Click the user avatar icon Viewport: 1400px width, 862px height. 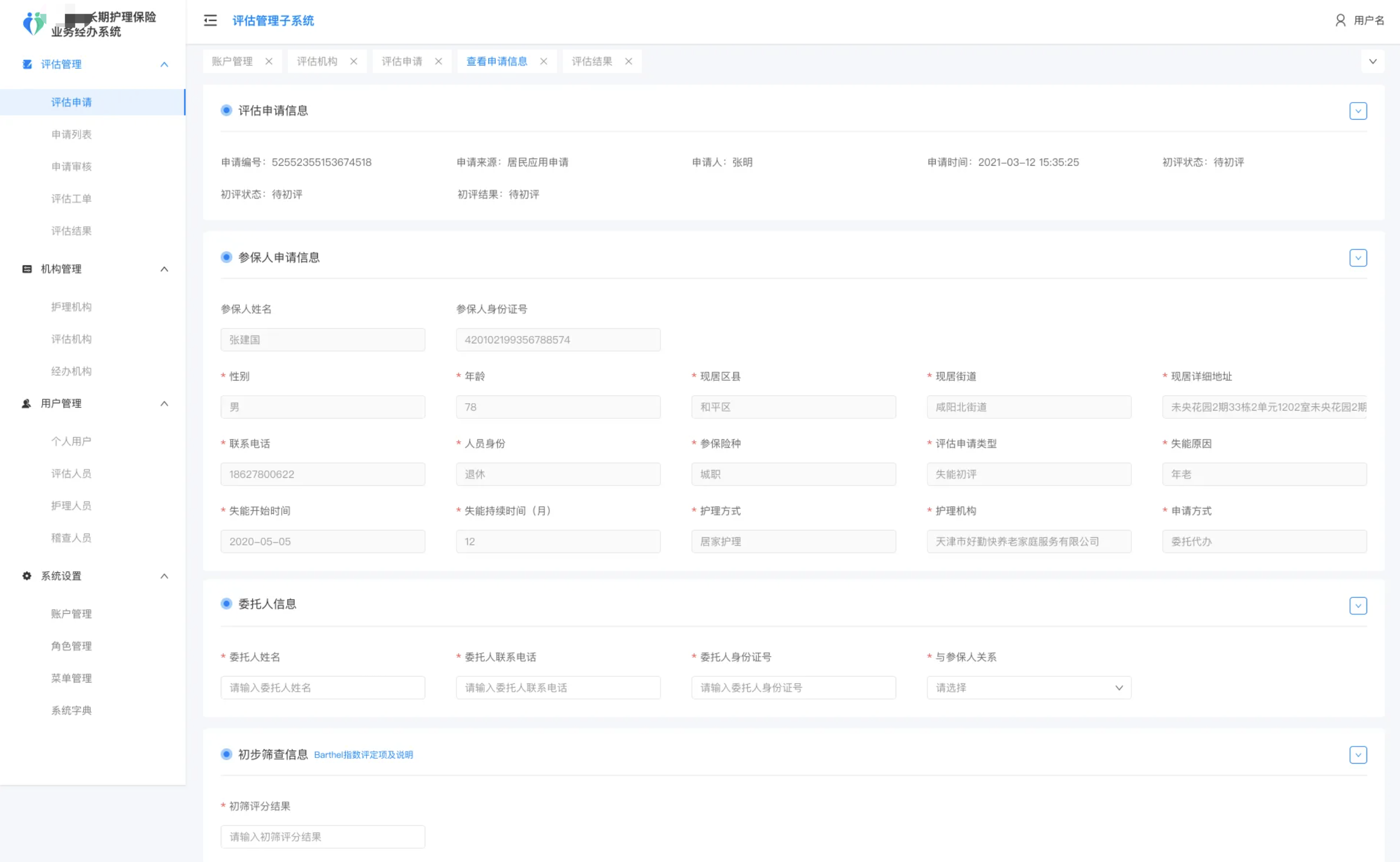click(1341, 20)
